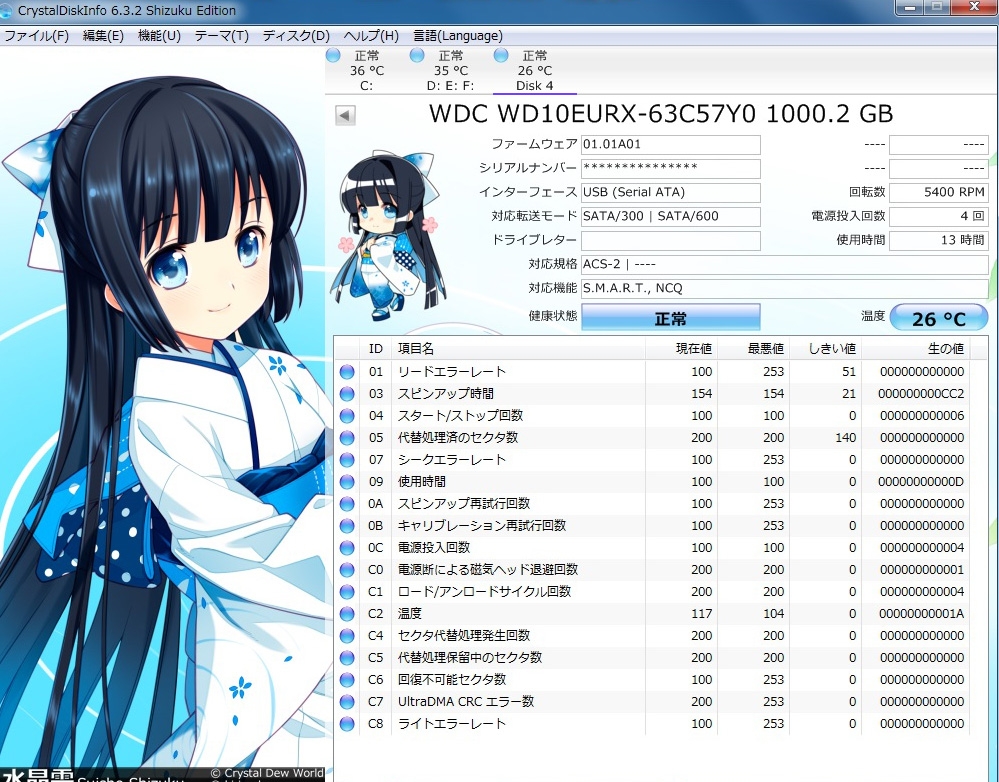Click the masked serial number field
This screenshot has height=782, width=999.
(x=670, y=168)
